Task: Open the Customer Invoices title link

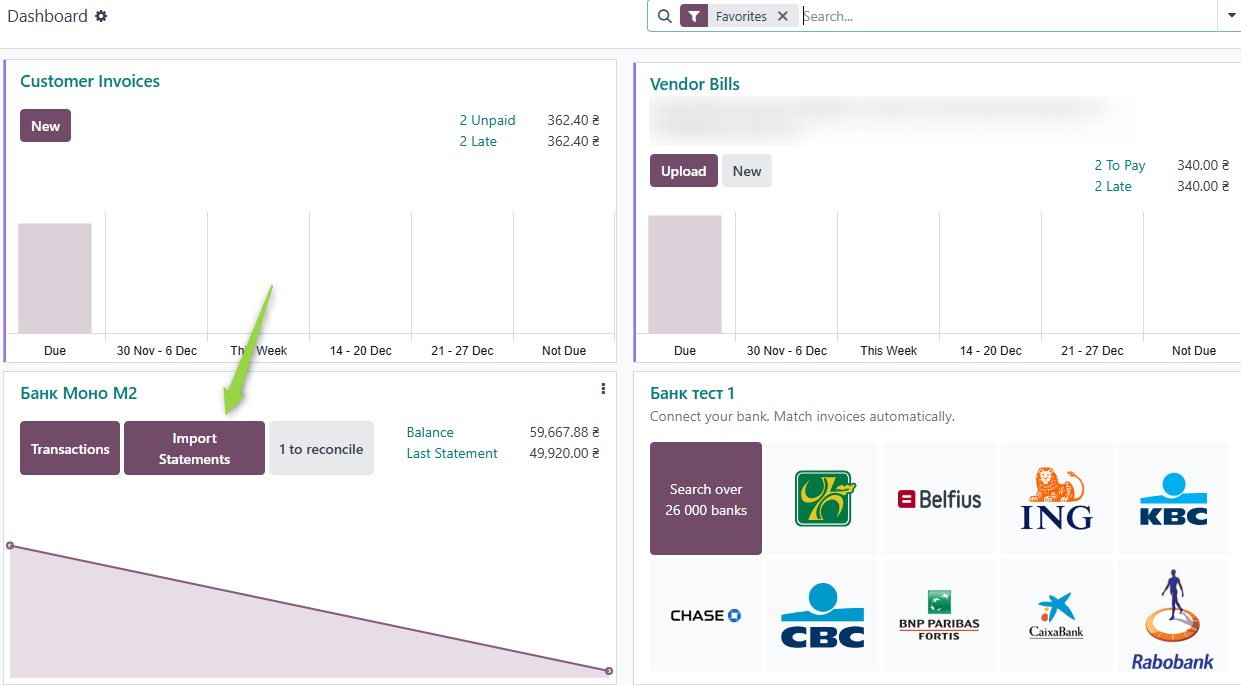Action: tap(90, 81)
